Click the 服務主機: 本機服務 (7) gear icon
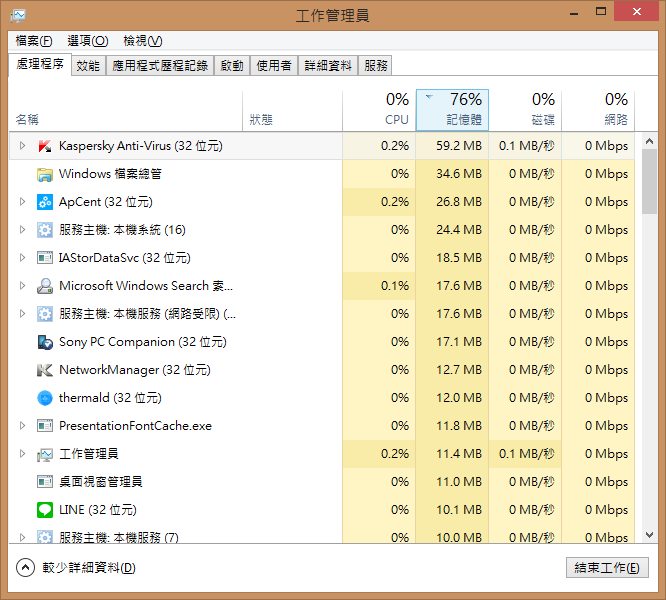The image size is (666, 600). click(45, 537)
